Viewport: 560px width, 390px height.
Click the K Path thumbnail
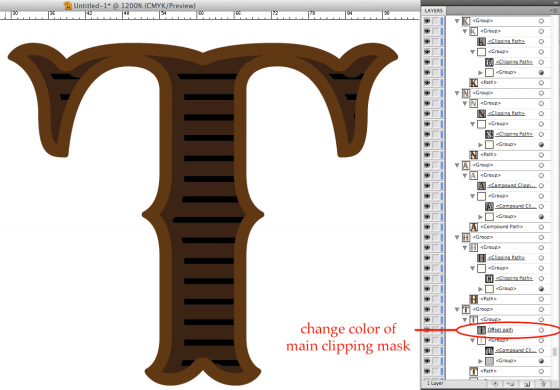click(x=474, y=83)
